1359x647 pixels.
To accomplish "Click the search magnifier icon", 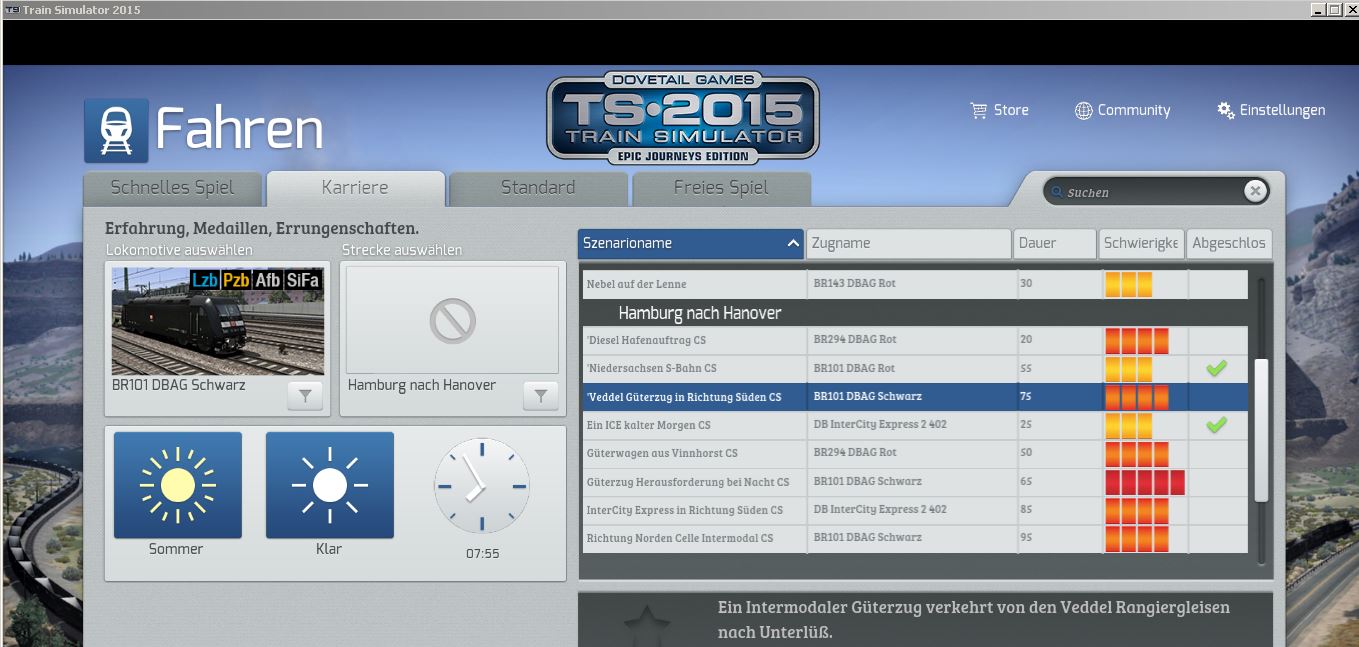I will pos(1057,192).
